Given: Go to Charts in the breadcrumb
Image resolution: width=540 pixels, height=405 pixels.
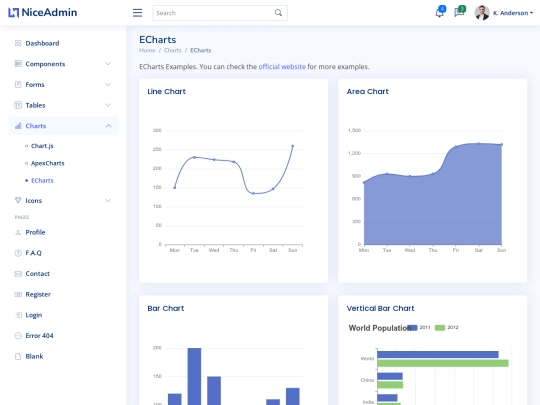Looking at the screenshot, I should 173,50.
